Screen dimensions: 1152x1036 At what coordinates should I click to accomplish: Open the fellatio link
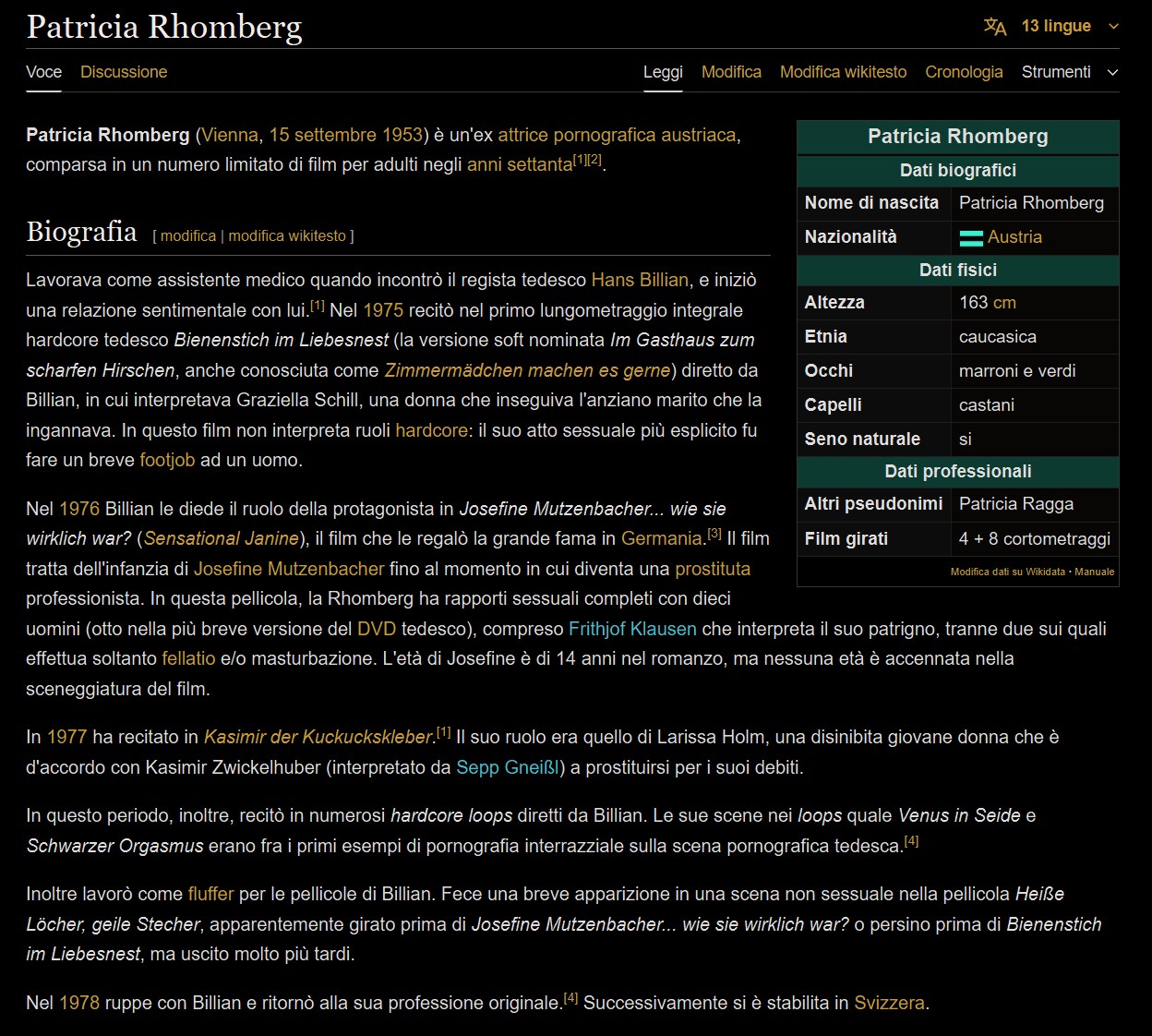pos(188,658)
